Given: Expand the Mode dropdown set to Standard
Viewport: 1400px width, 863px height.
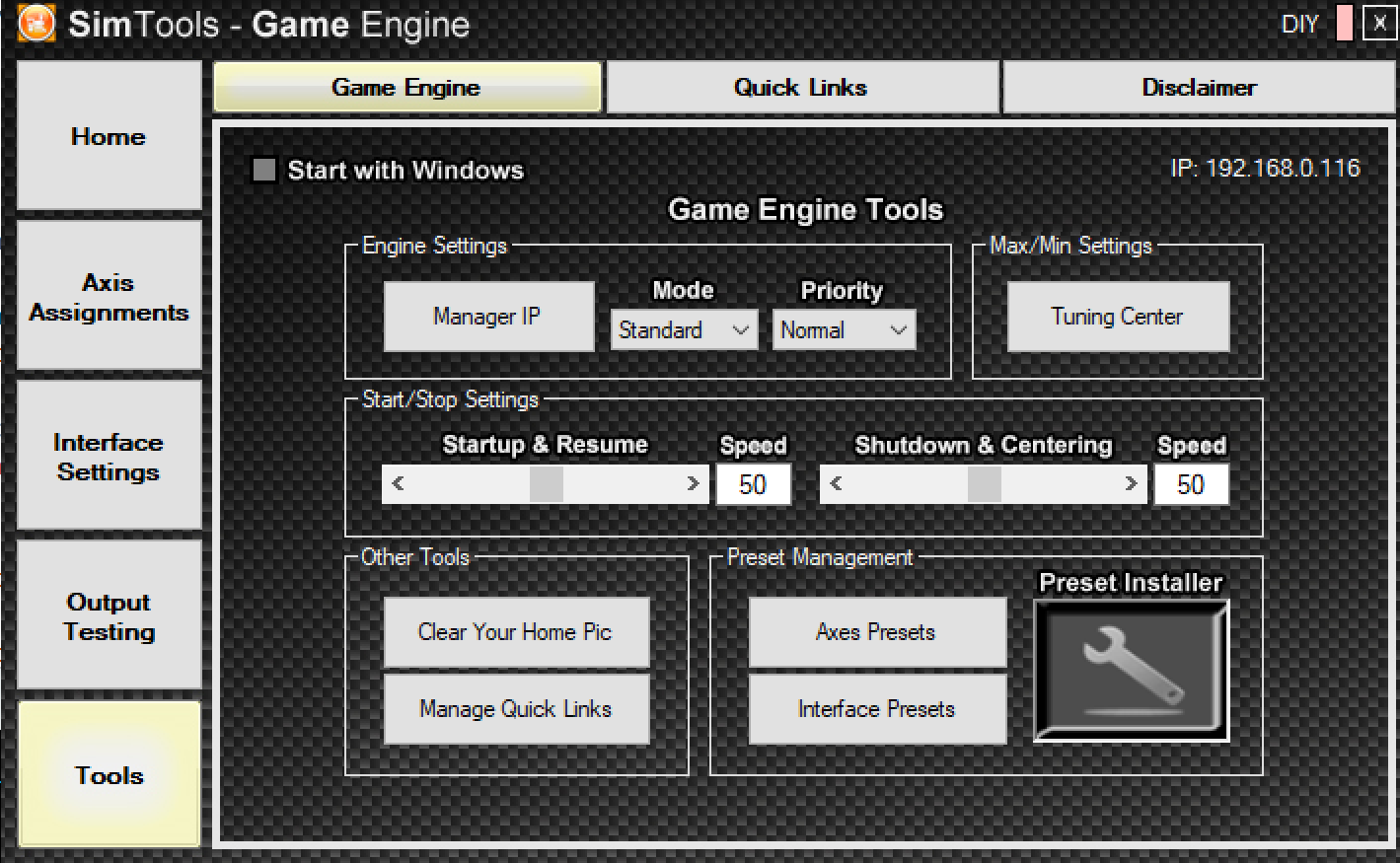Looking at the screenshot, I should click(x=684, y=330).
